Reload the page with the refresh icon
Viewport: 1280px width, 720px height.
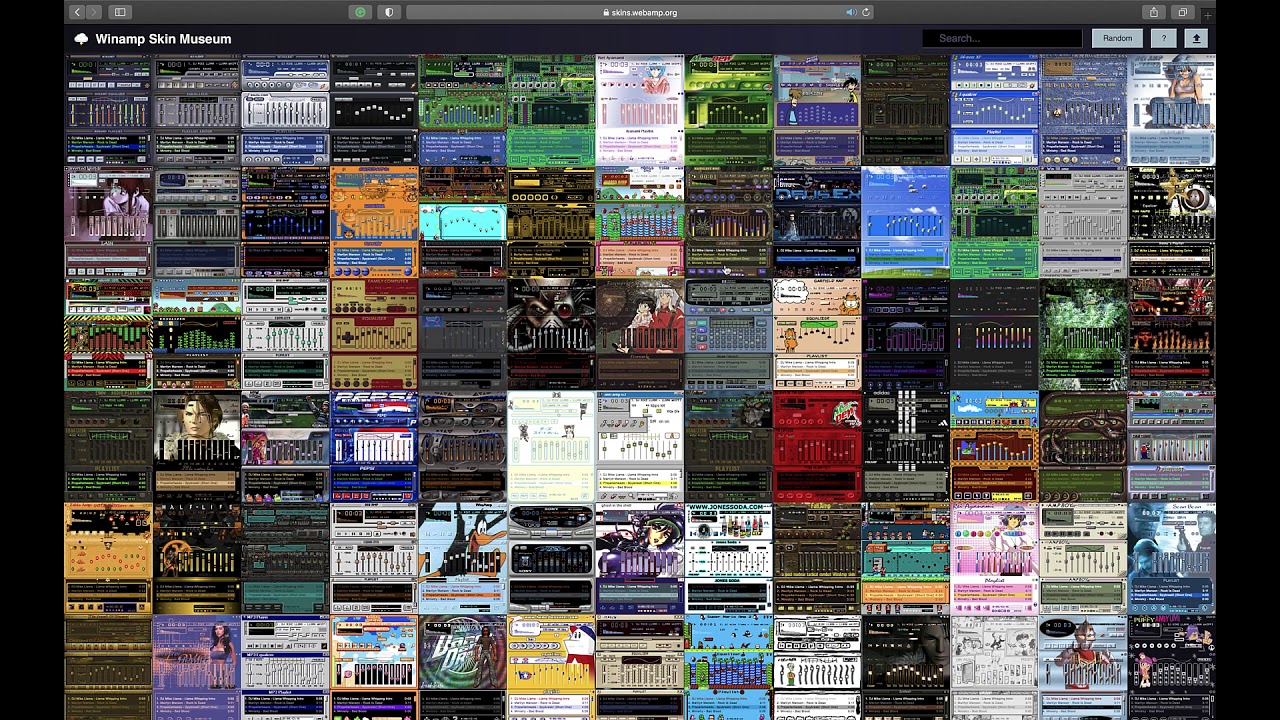[x=866, y=12]
